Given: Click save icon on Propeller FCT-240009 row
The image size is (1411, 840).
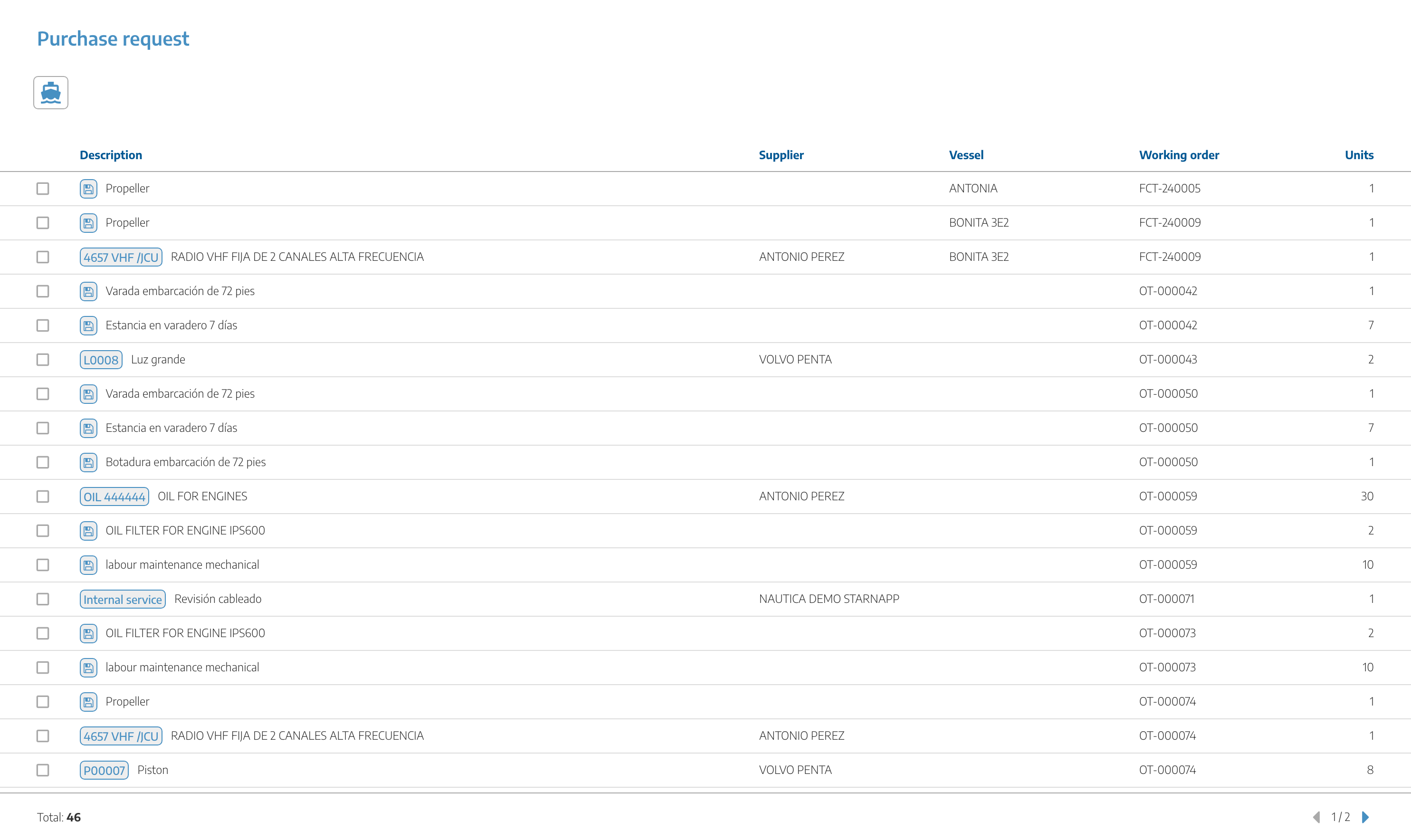Looking at the screenshot, I should tap(88, 223).
